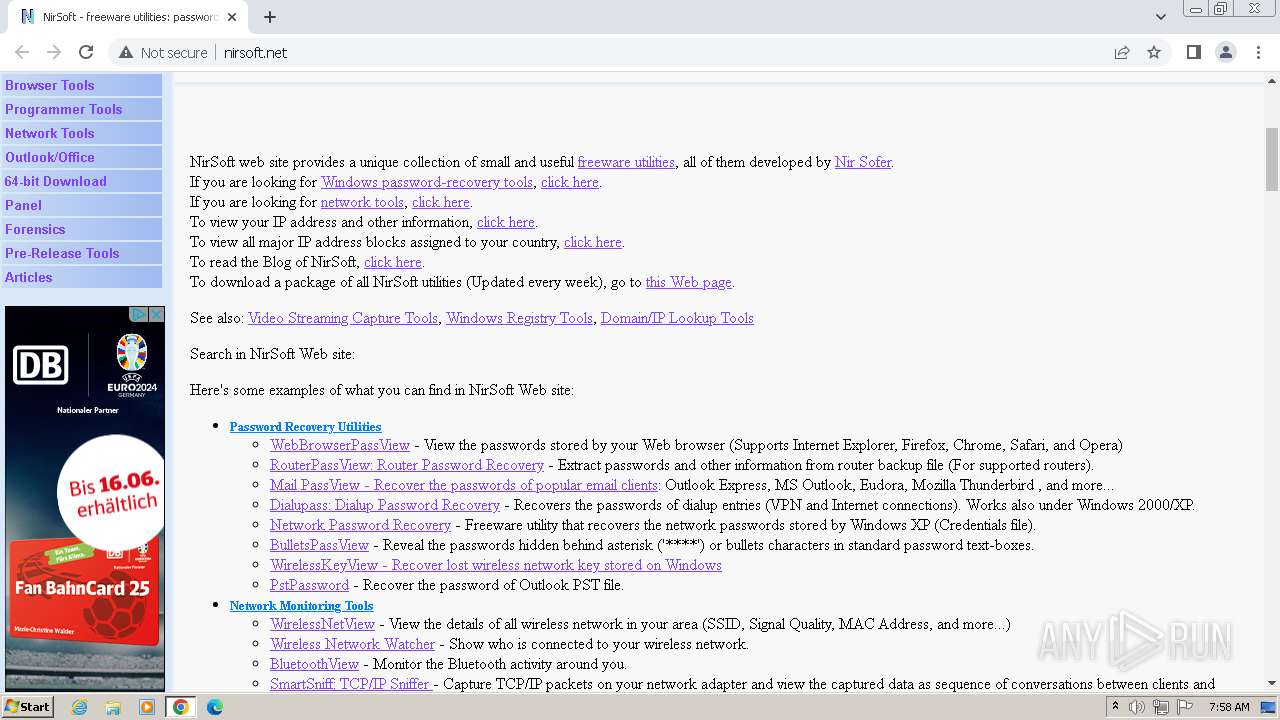Open Chrome three-dot menu
This screenshot has width=1280, height=720.
pos(1258,52)
